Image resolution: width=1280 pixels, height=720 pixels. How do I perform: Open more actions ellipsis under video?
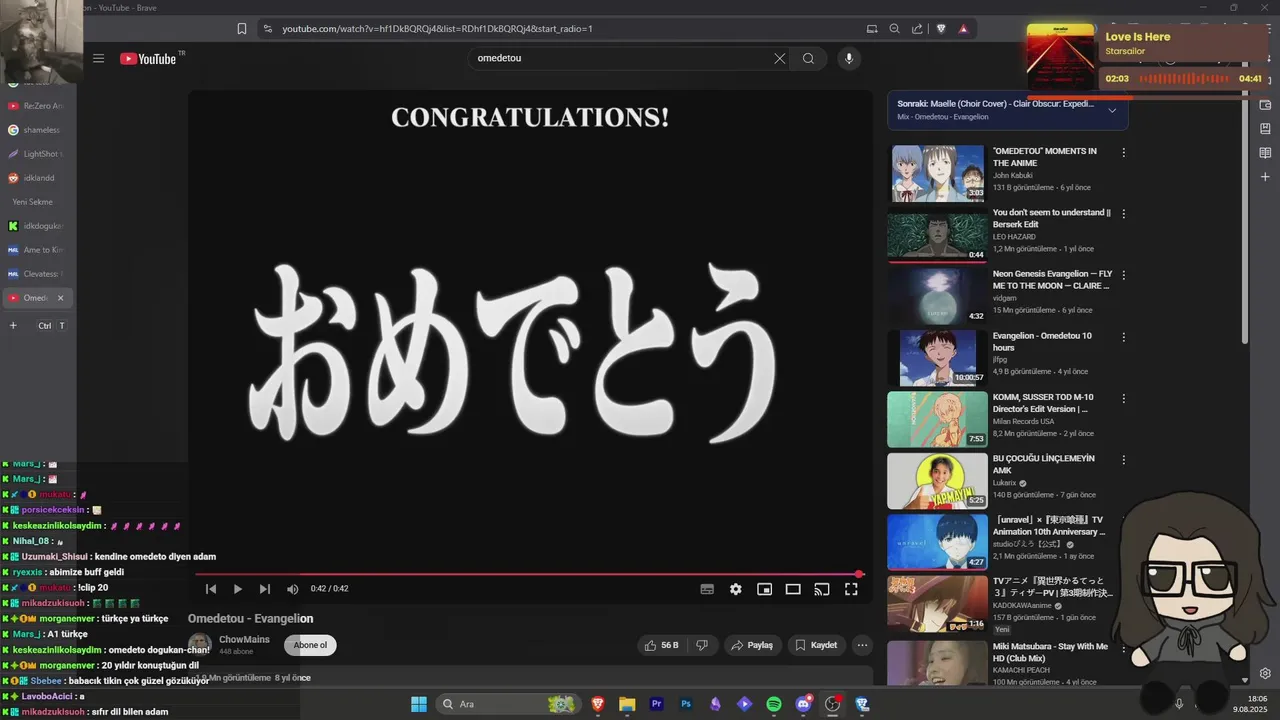862,645
